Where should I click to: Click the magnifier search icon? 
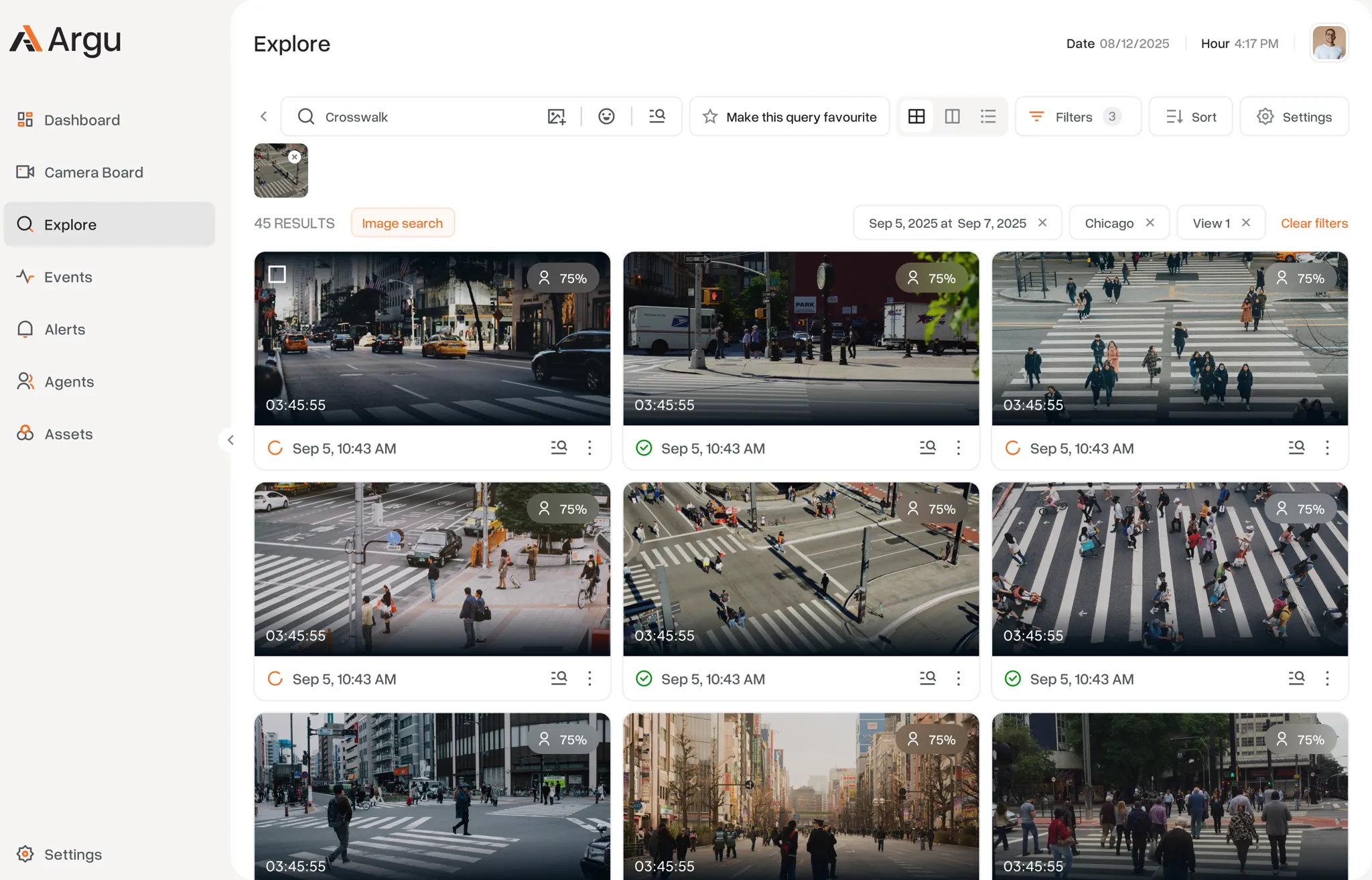click(306, 117)
